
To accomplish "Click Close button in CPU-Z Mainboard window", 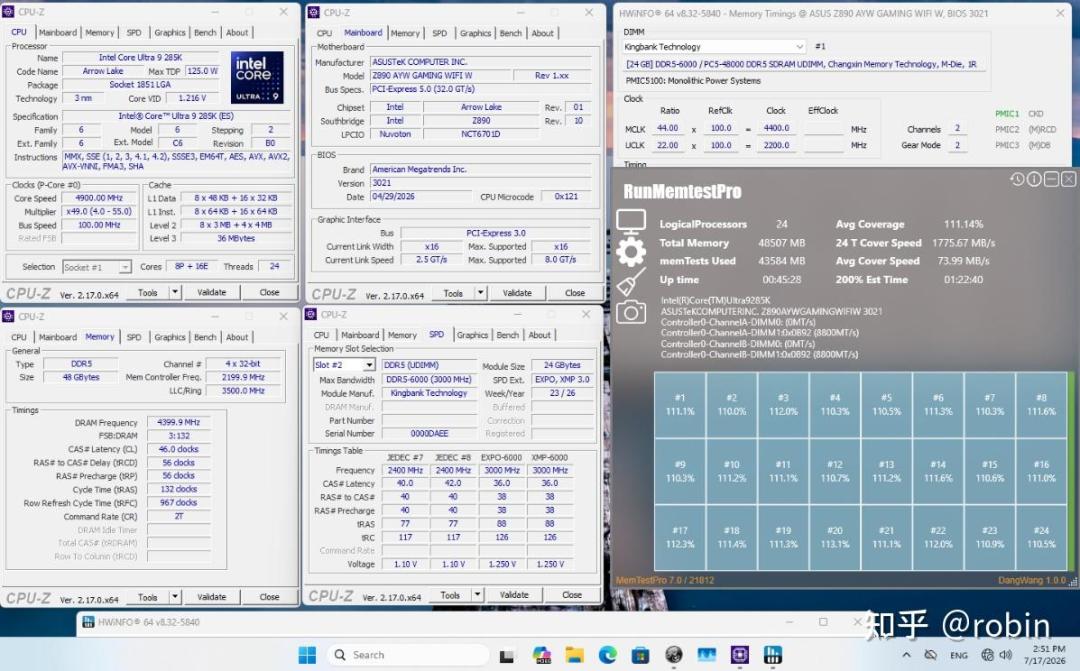I will click(574, 293).
